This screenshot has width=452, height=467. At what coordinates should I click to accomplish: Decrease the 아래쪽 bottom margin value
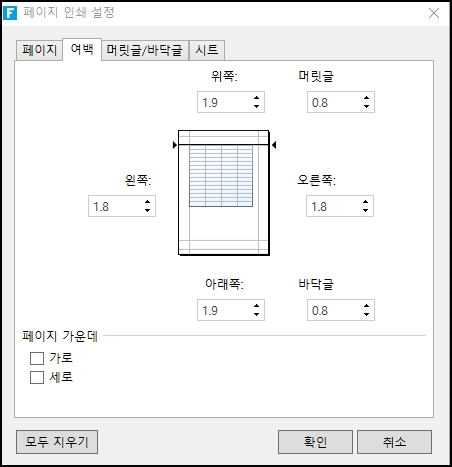pyautogui.click(x=256, y=314)
